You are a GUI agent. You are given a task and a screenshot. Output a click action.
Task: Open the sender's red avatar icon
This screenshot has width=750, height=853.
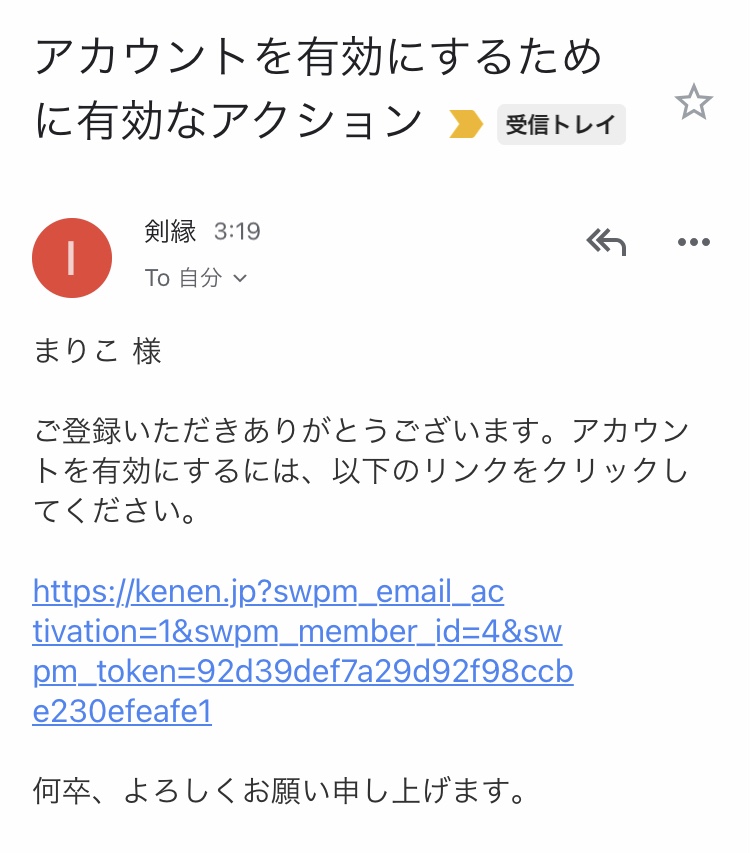pos(72,258)
